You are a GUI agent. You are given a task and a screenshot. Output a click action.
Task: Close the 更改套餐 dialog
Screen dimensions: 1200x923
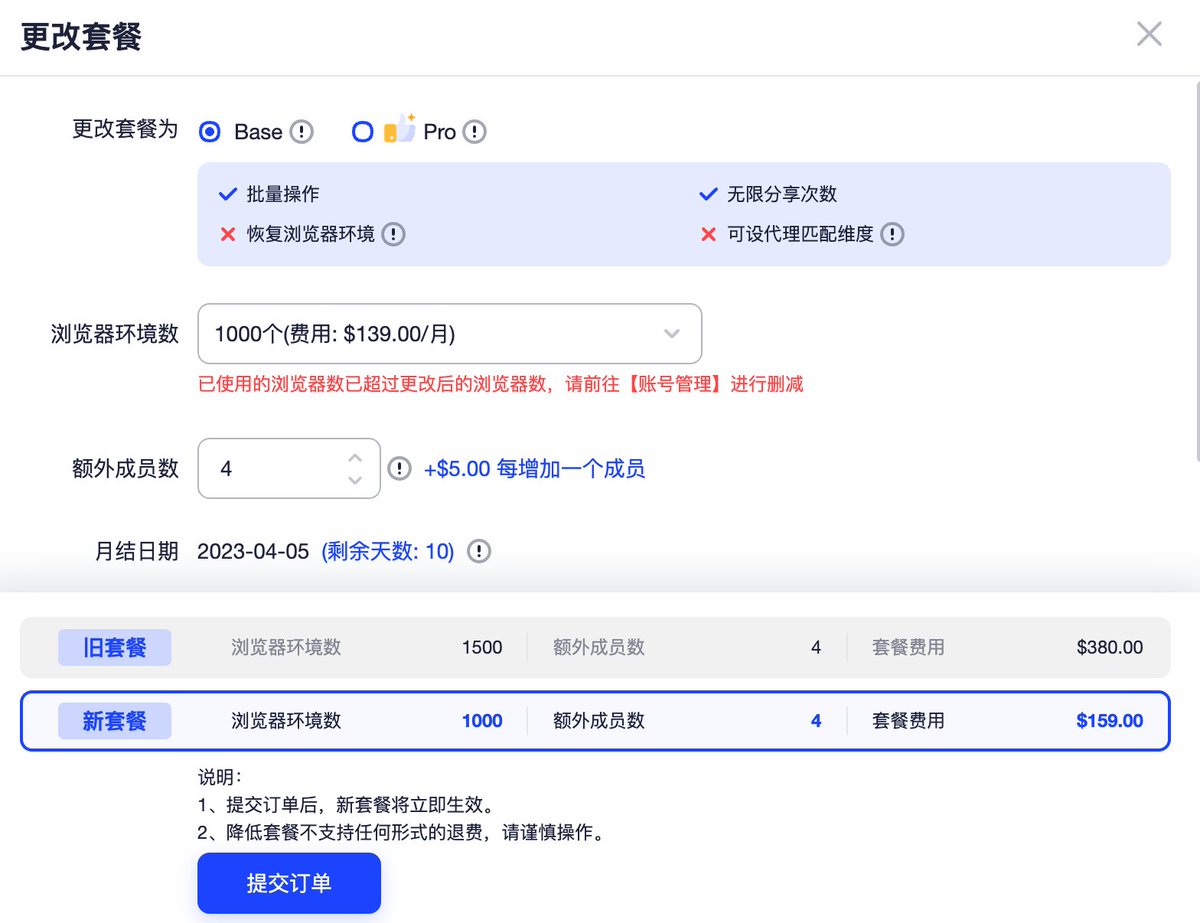[1149, 34]
